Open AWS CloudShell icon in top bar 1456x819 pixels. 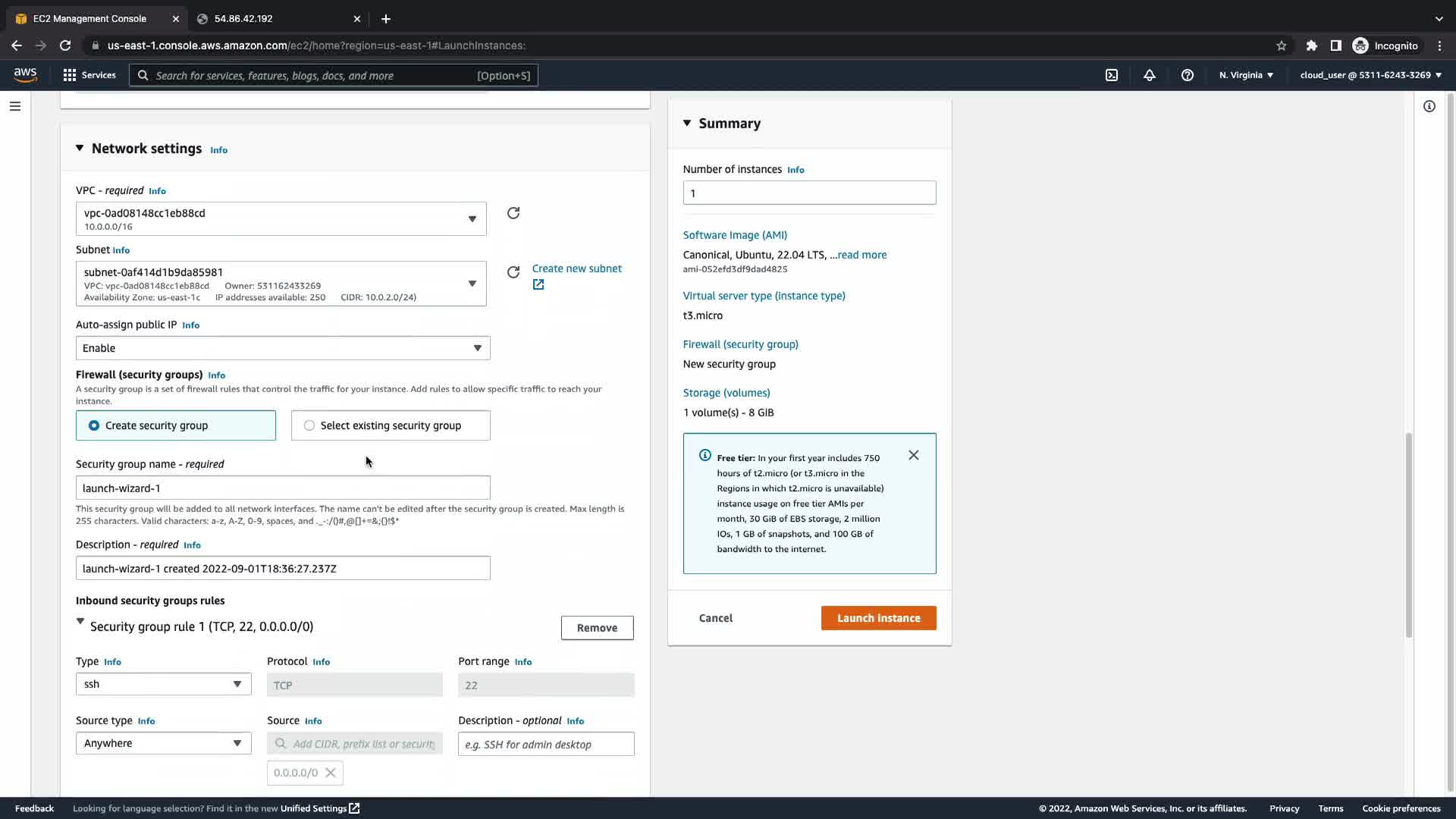[x=1112, y=75]
